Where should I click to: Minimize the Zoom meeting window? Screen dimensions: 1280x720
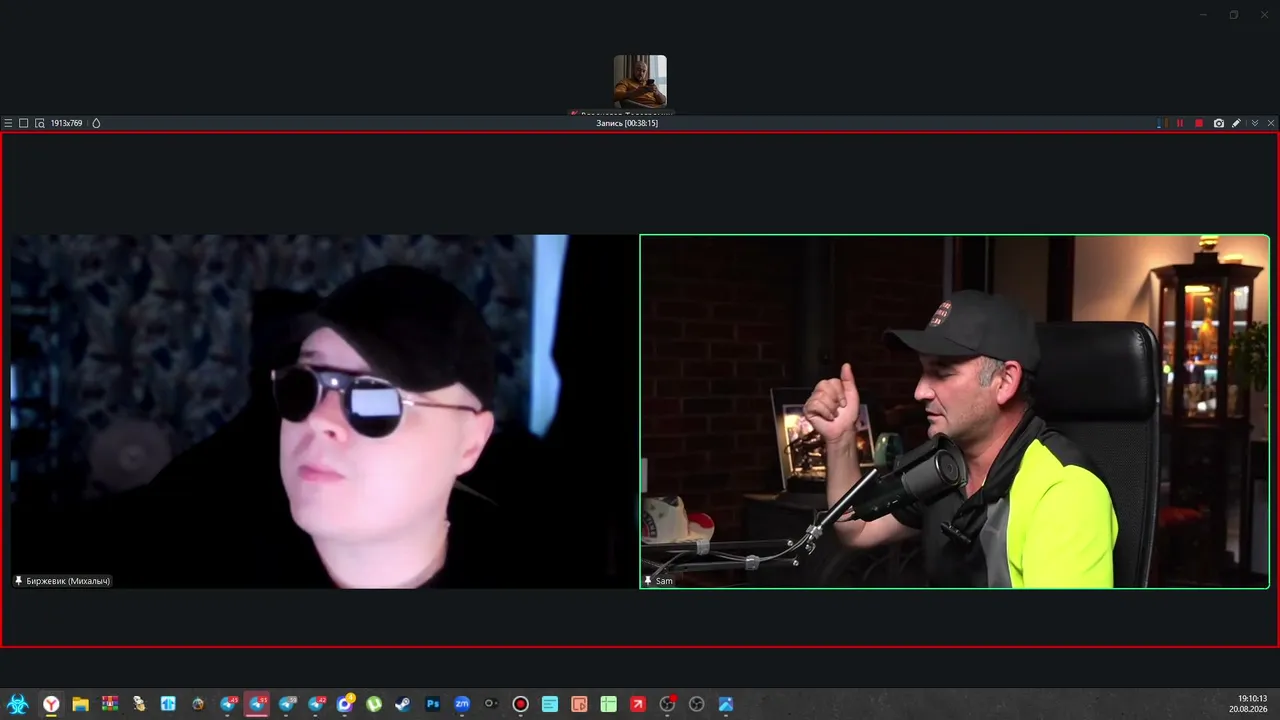[1203, 14]
